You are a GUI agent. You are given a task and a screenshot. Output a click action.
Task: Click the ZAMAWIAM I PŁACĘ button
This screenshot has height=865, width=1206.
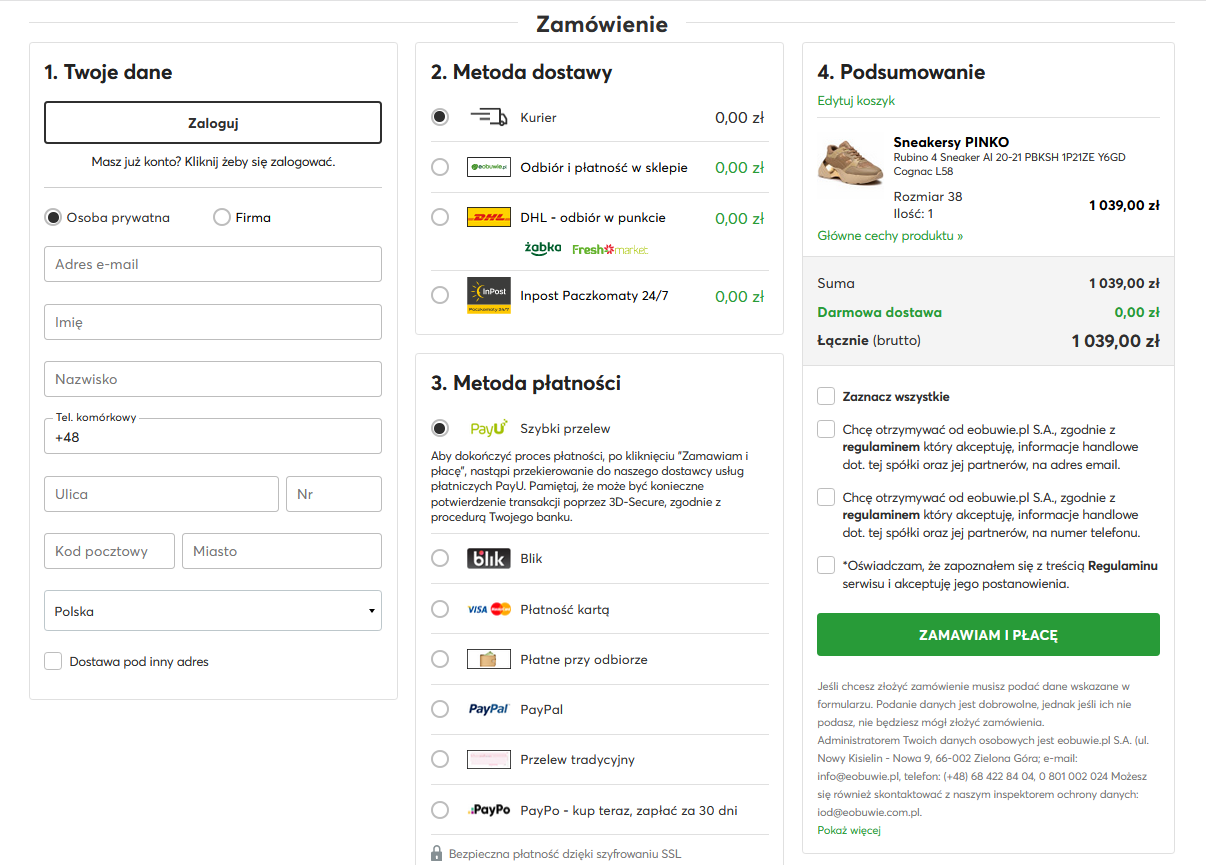pos(988,635)
